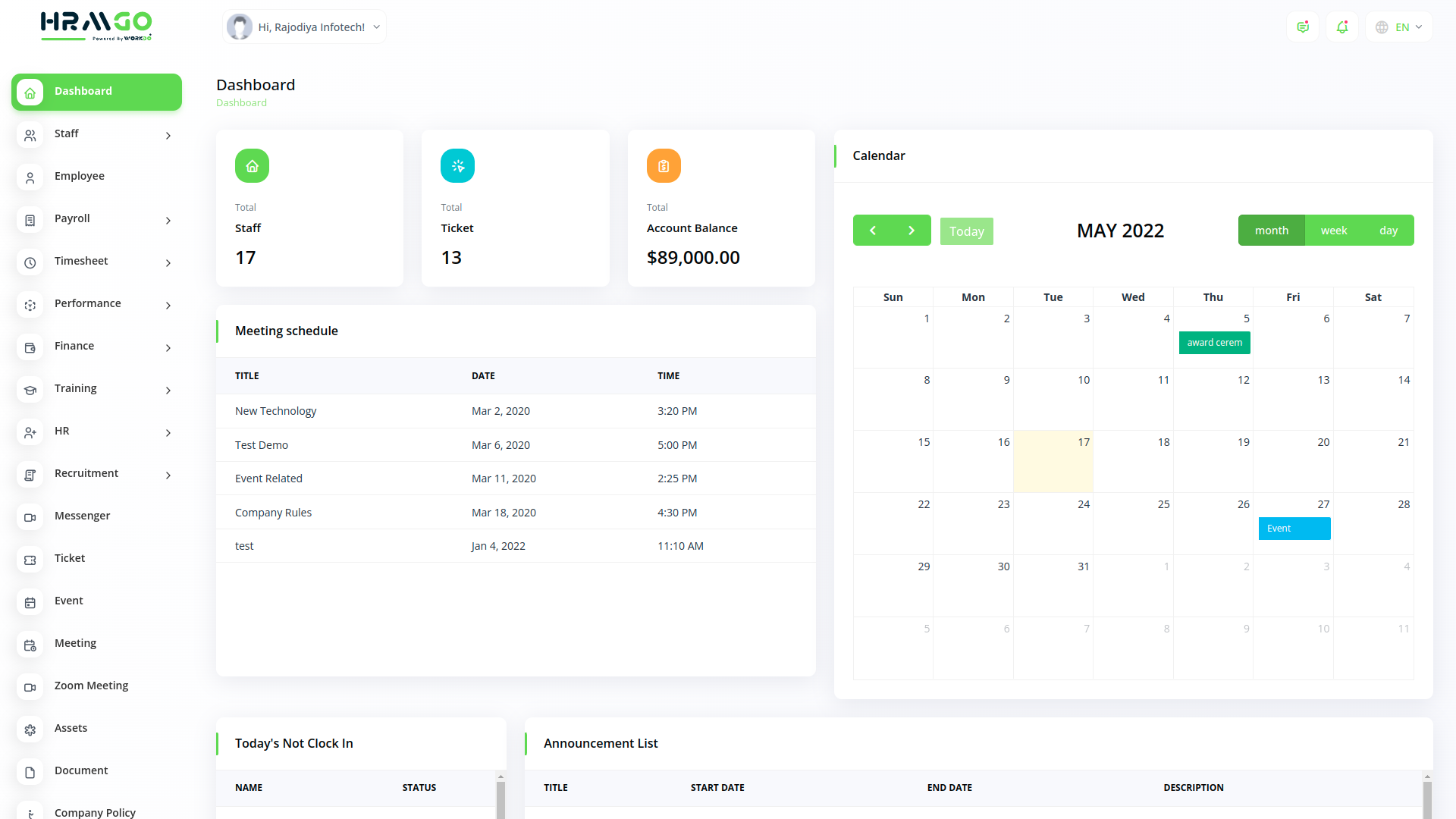The height and width of the screenshot is (819, 1456).
Task: Go to previous month in calendar
Action: click(873, 231)
